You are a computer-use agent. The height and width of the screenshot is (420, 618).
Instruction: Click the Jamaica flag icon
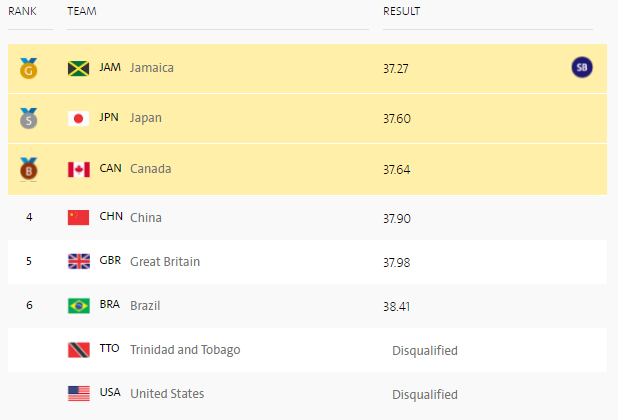[78, 69]
